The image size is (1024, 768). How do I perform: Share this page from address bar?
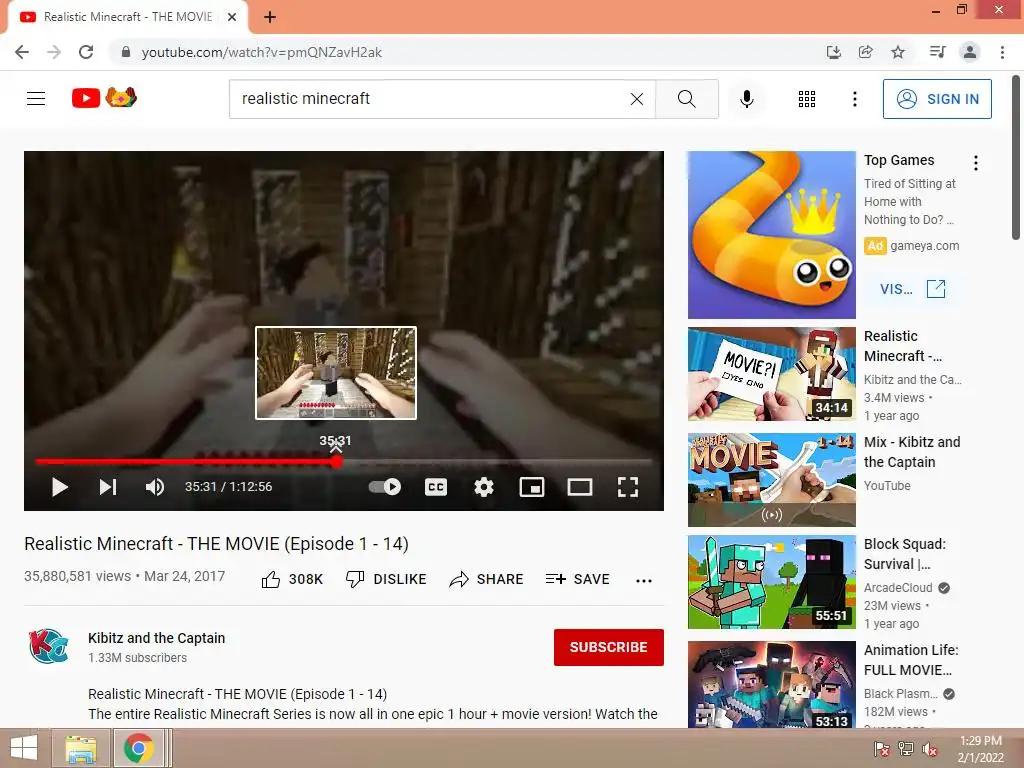tap(865, 52)
